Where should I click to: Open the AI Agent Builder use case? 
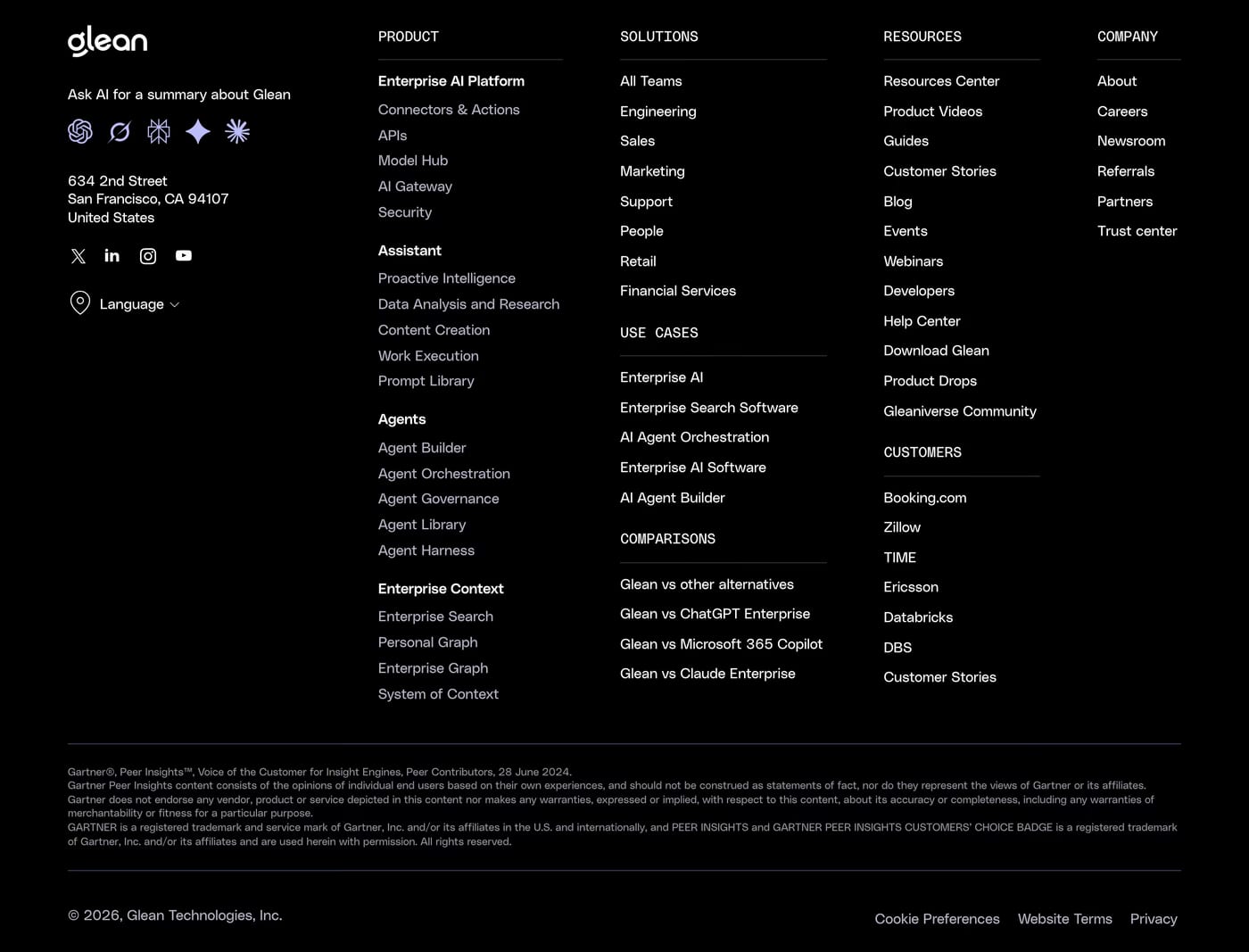coord(673,498)
